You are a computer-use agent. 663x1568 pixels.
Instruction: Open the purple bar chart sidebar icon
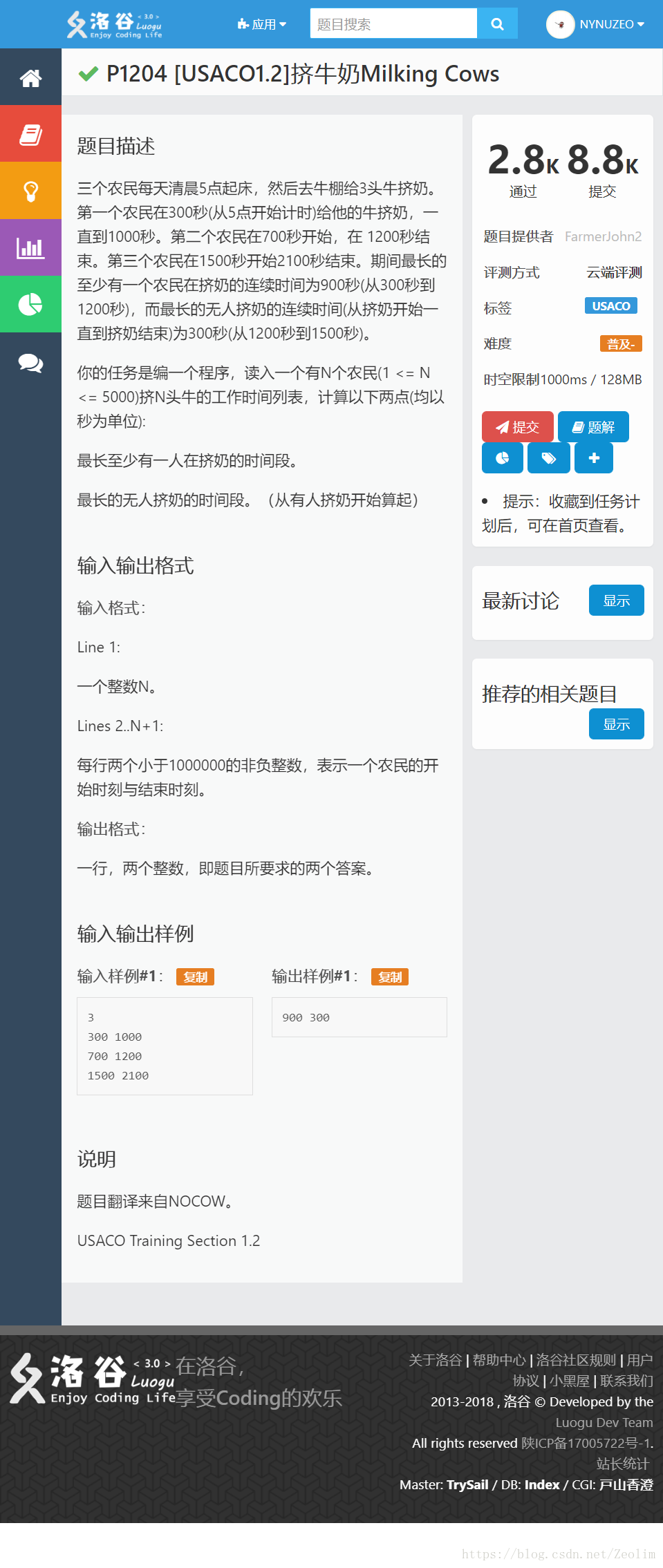coord(30,247)
